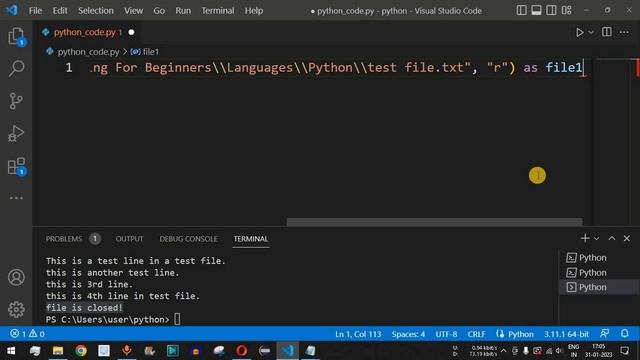Screen dimensions: 640x360
Task: Click line number 1 in the gutter
Action: (x=69, y=67)
